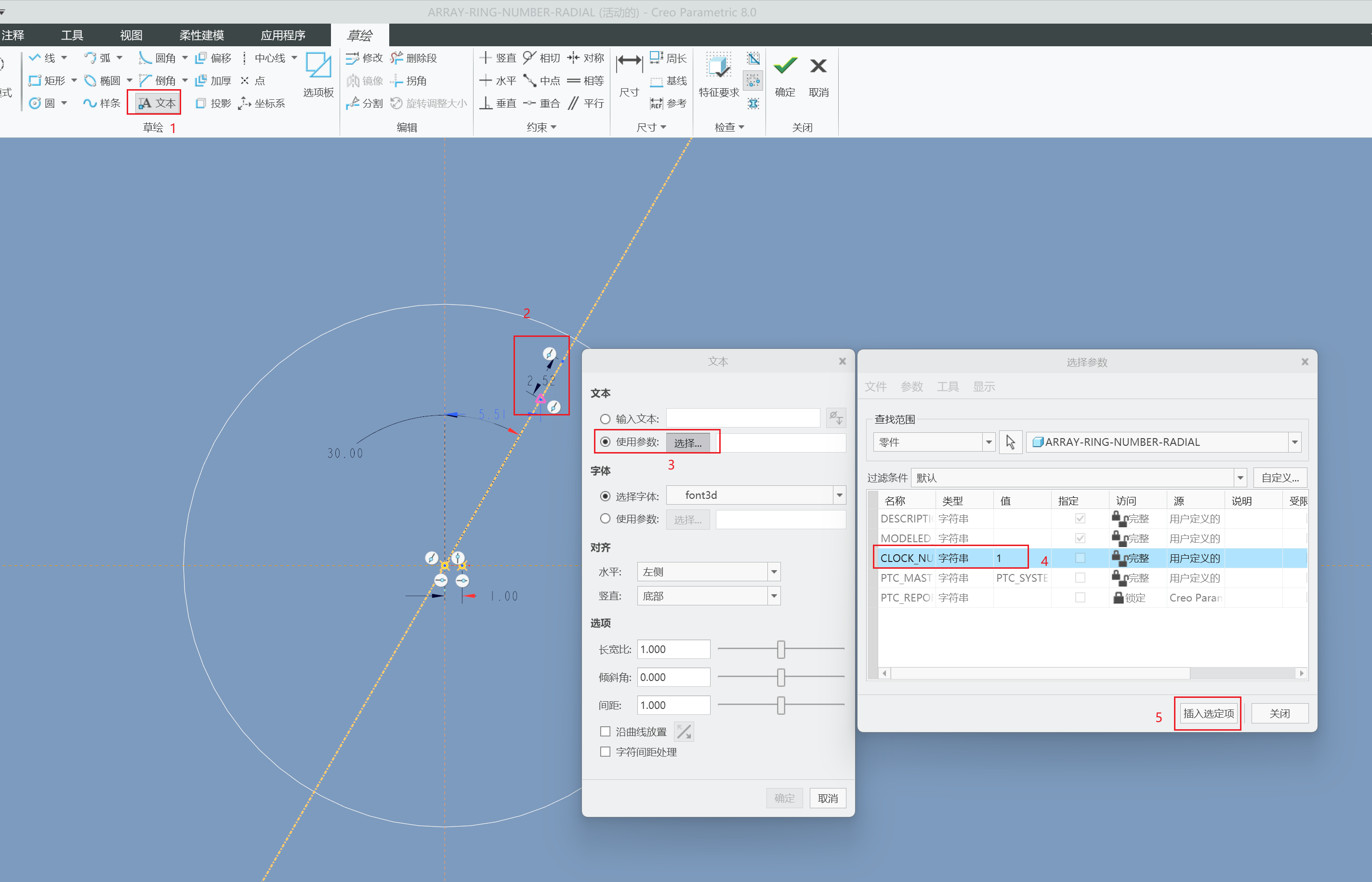Toggle 指定 checkbox in PTC_MAST row
The width and height of the screenshot is (1372, 882).
(1080, 577)
